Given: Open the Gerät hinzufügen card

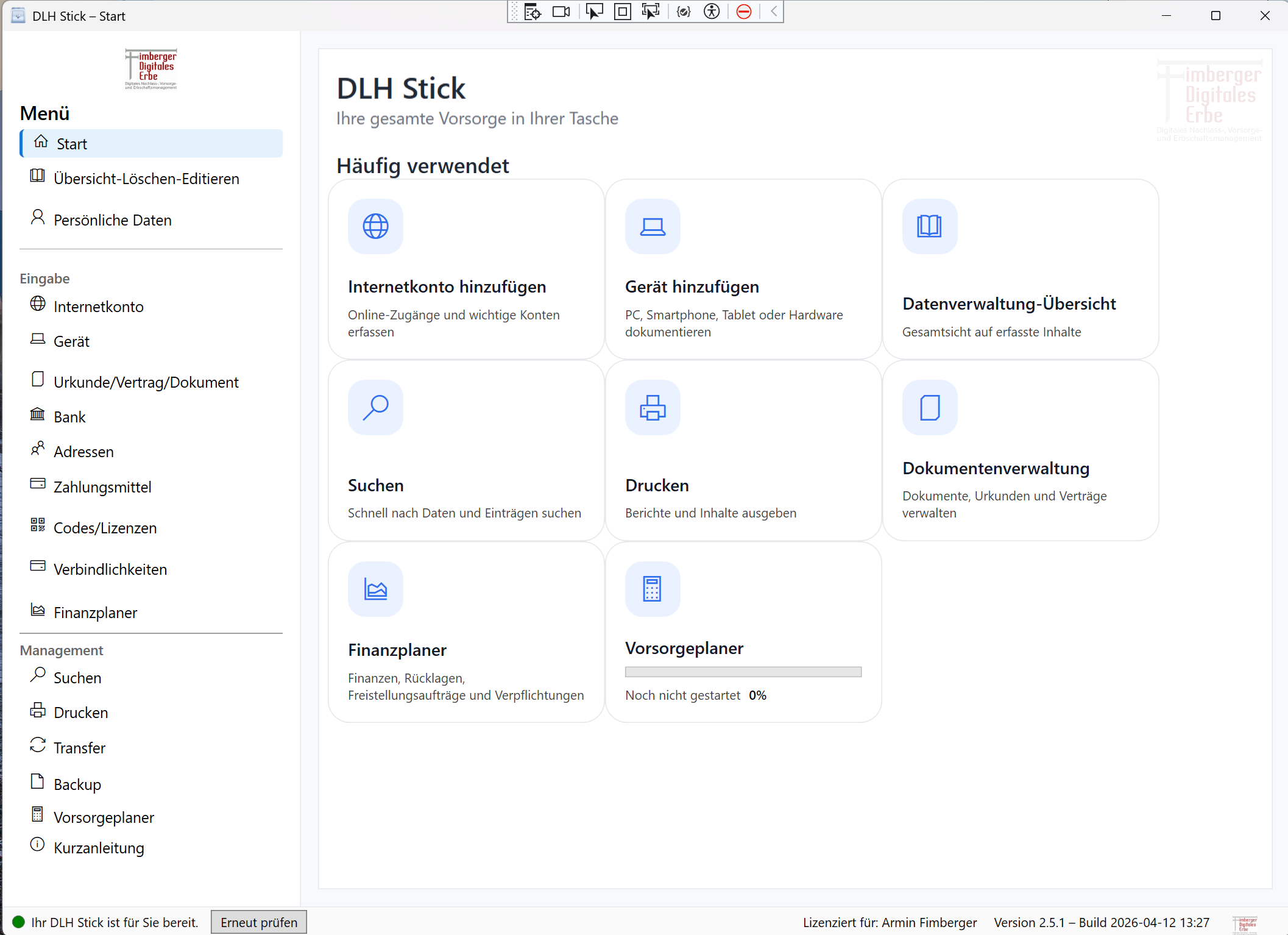Looking at the screenshot, I should pyautogui.click(x=743, y=268).
